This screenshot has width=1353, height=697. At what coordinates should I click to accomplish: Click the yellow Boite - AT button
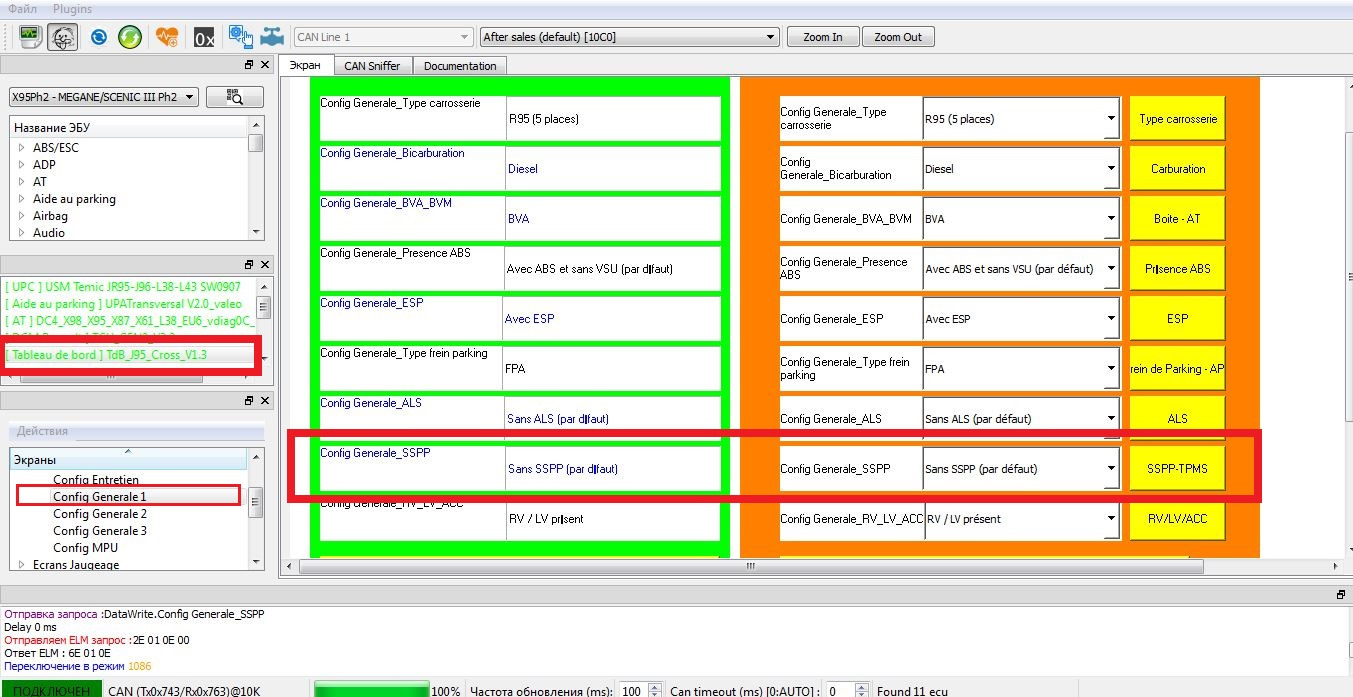pyautogui.click(x=1178, y=219)
